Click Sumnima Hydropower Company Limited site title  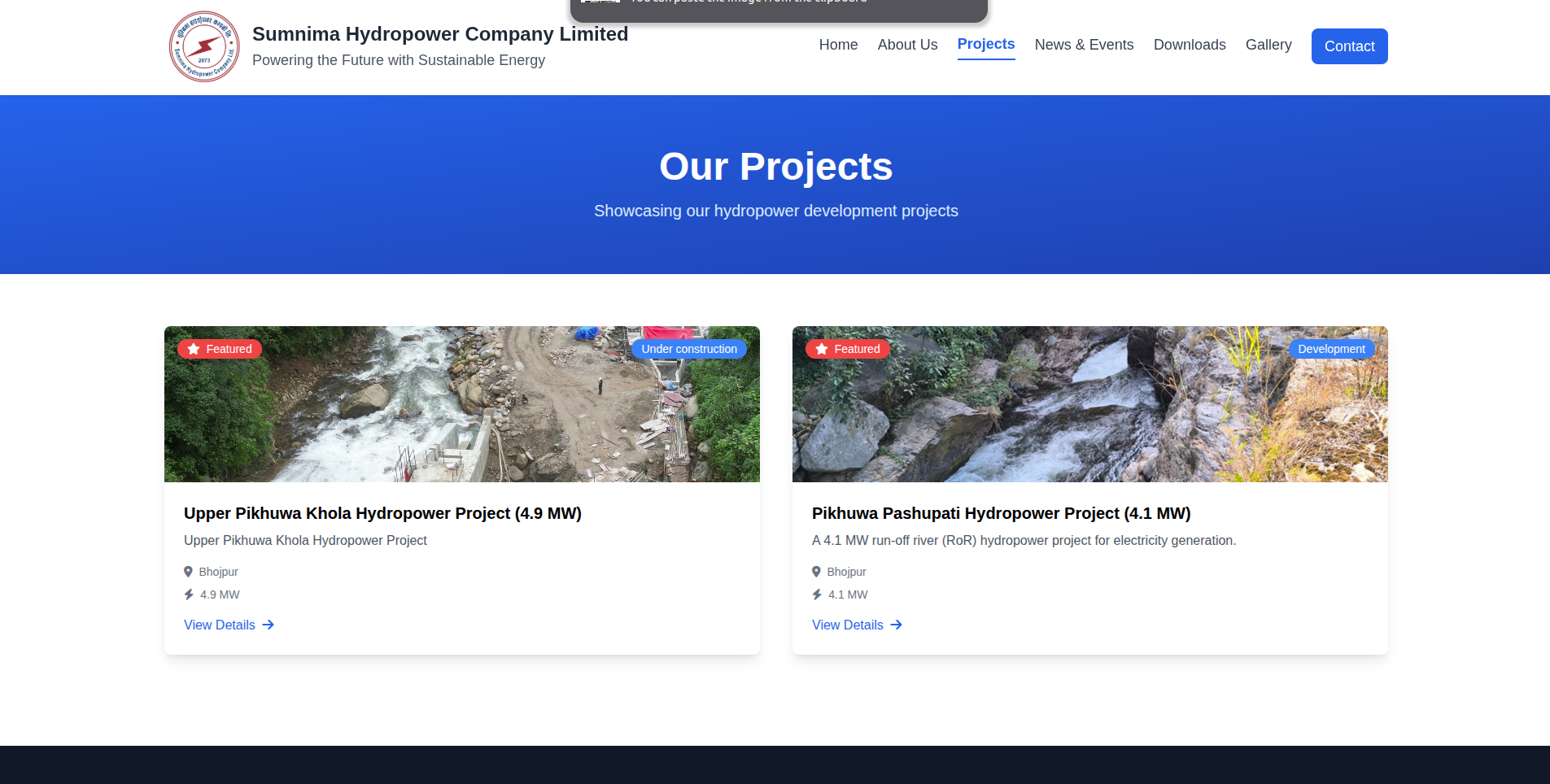(440, 34)
